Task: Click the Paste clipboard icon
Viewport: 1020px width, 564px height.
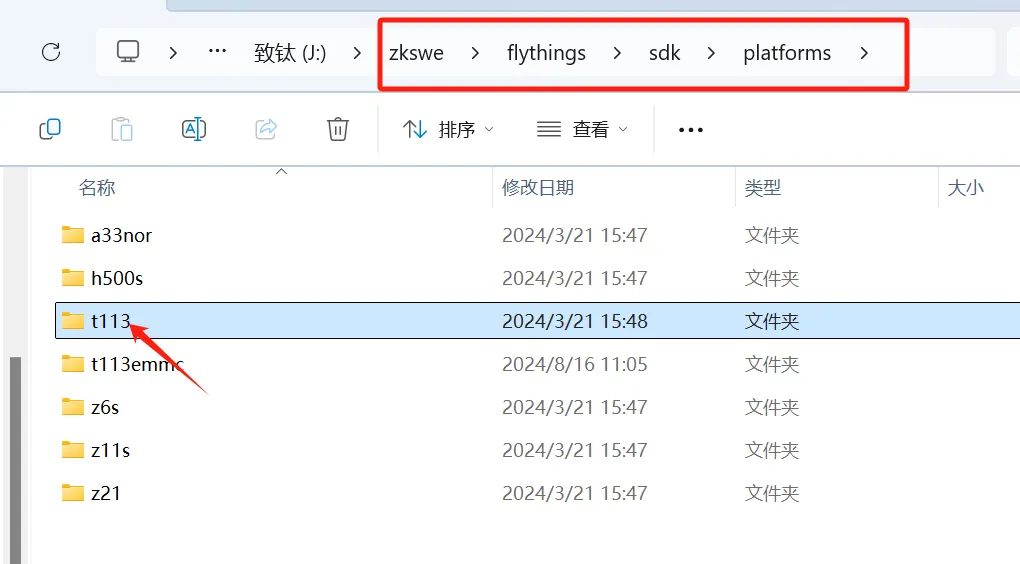Action: [121, 129]
